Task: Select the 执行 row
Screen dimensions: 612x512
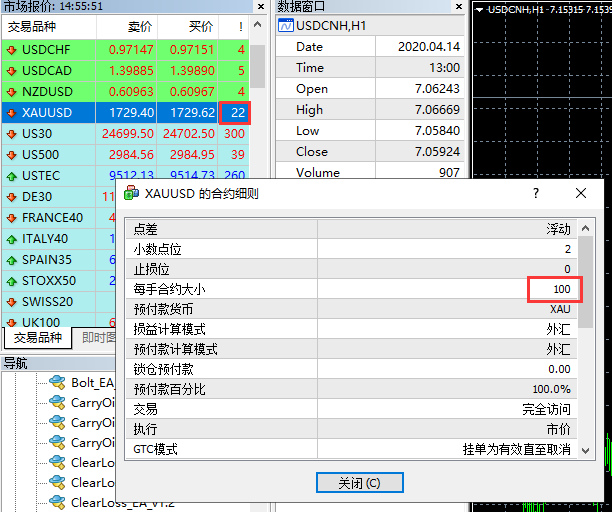Action: click(x=351, y=429)
